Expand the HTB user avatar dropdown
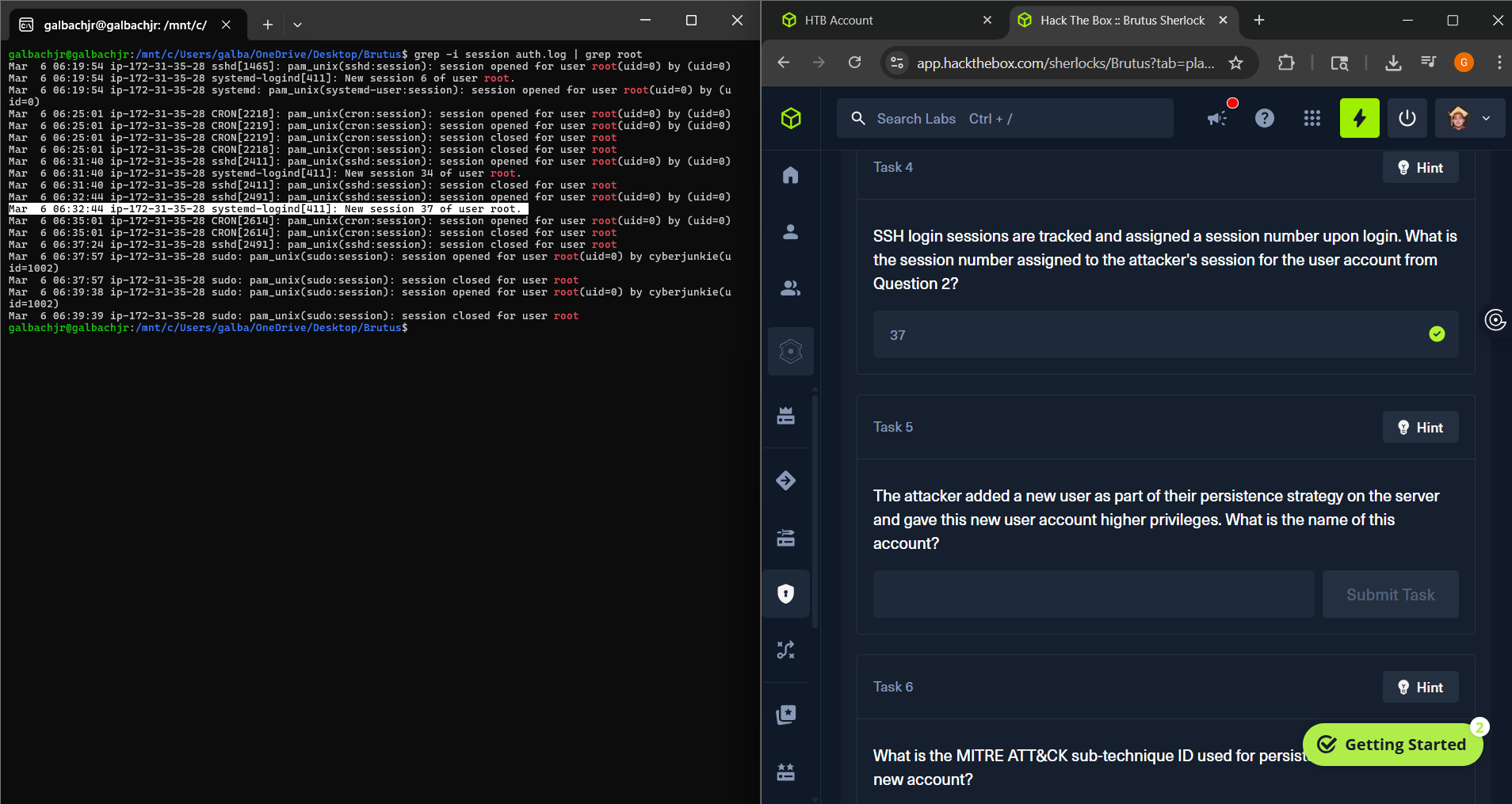The width and height of the screenshot is (1512, 804). coord(1470,118)
